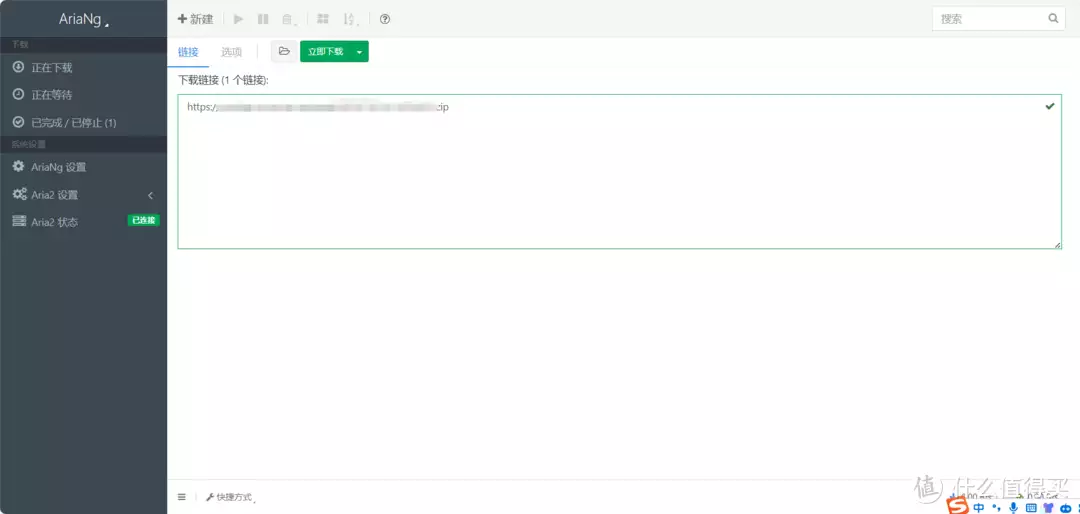Expand the Aria2 设置 menu
This screenshot has height=514, width=1080.
[x=83, y=195]
